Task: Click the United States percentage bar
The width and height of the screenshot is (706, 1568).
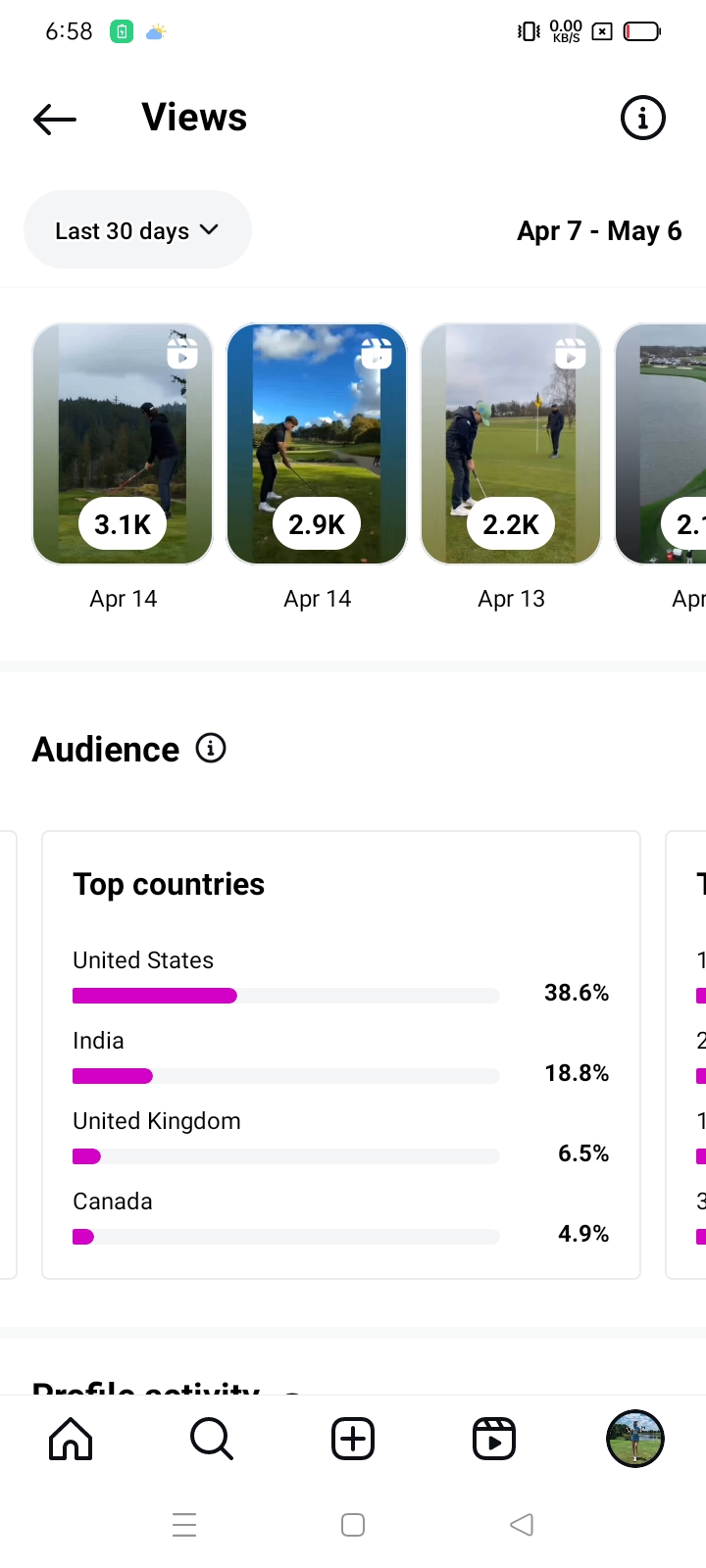Action: coord(285,996)
